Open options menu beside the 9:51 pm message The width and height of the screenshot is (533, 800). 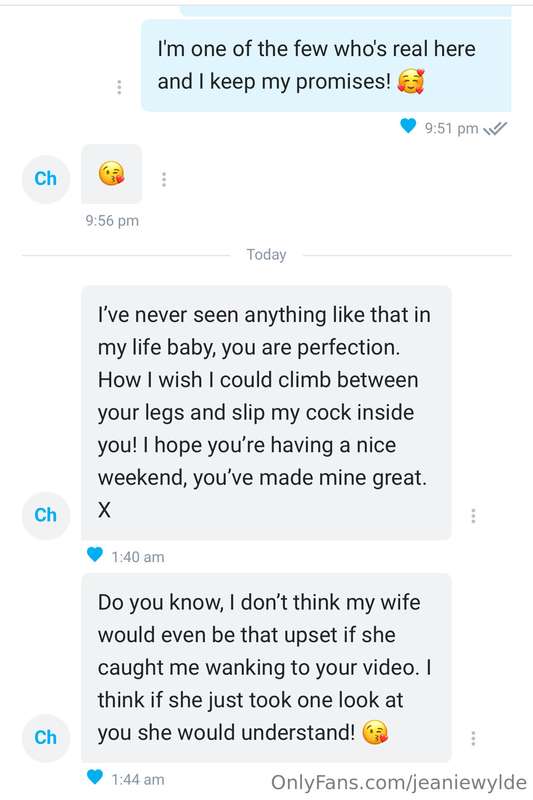coord(119,87)
